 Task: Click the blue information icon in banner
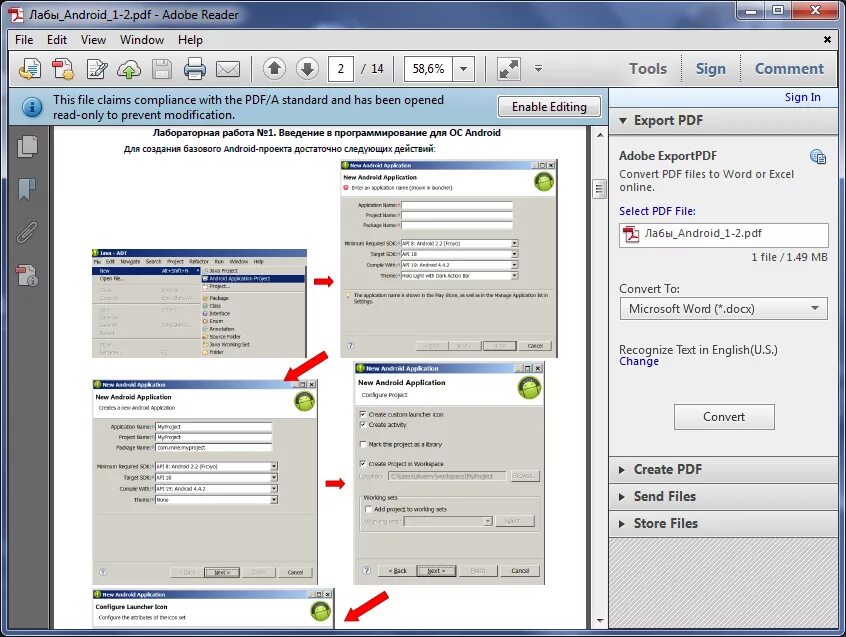pos(32,107)
